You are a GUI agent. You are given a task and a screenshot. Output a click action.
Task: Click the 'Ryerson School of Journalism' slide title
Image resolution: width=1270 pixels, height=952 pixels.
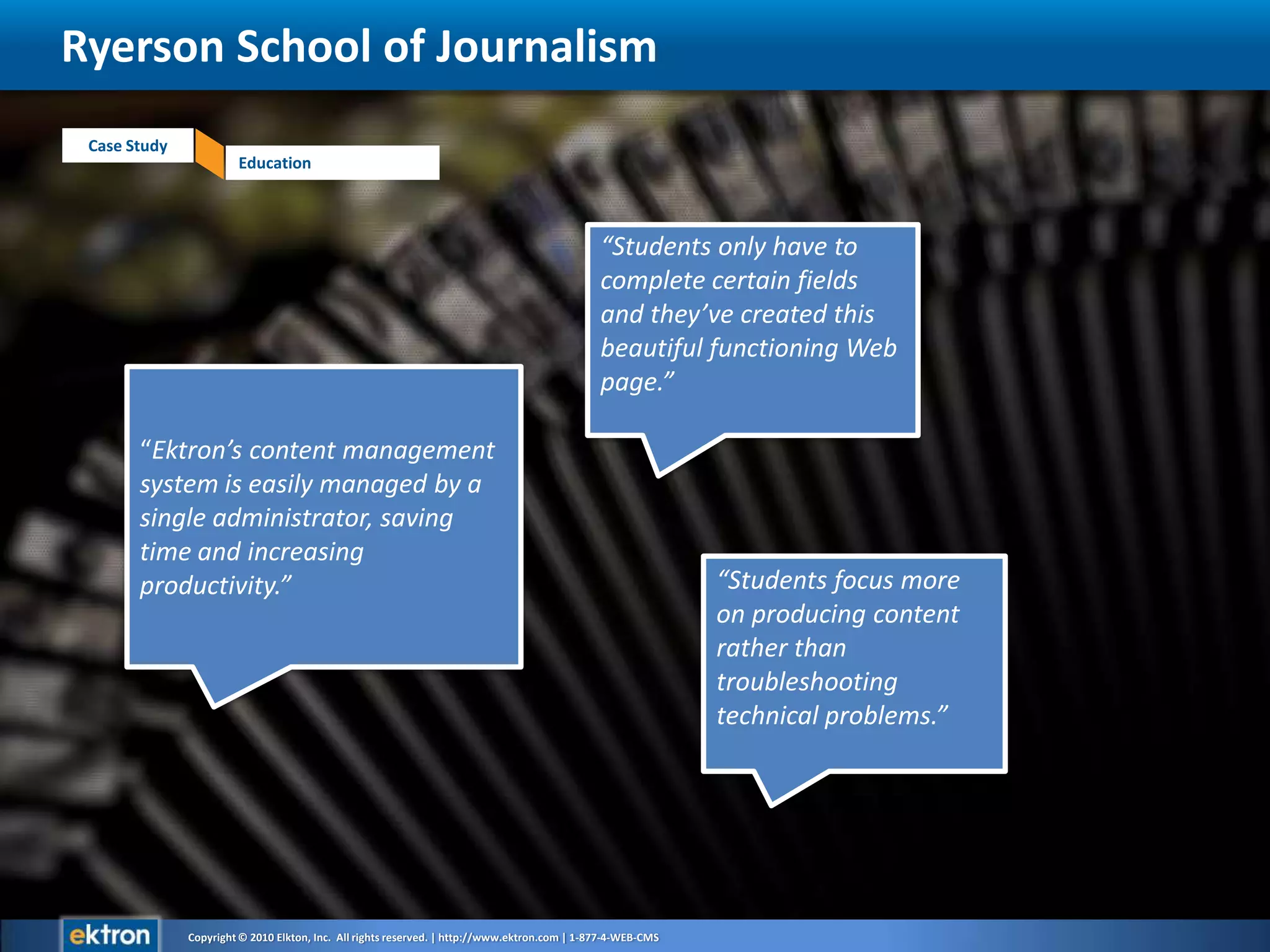click(x=359, y=47)
